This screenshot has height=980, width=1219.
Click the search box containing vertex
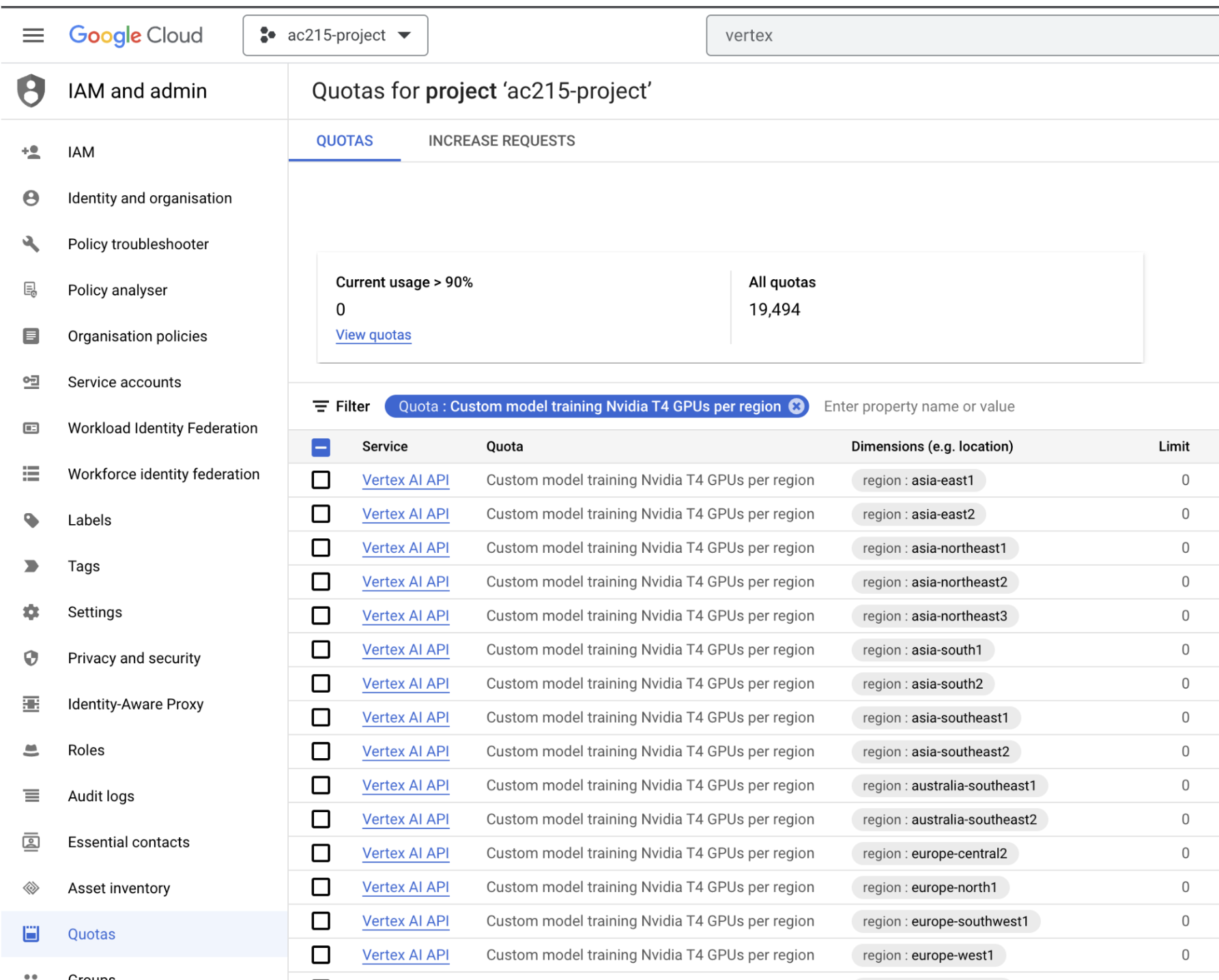[962, 35]
